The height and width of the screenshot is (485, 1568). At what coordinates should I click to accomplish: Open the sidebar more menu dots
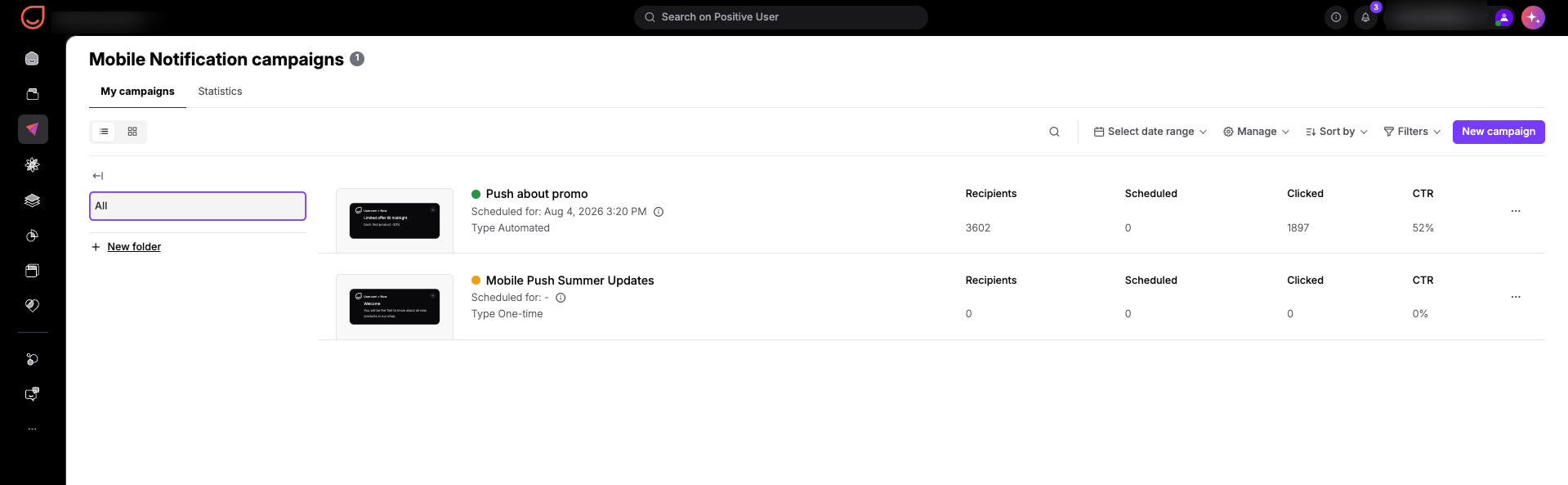[x=33, y=429]
